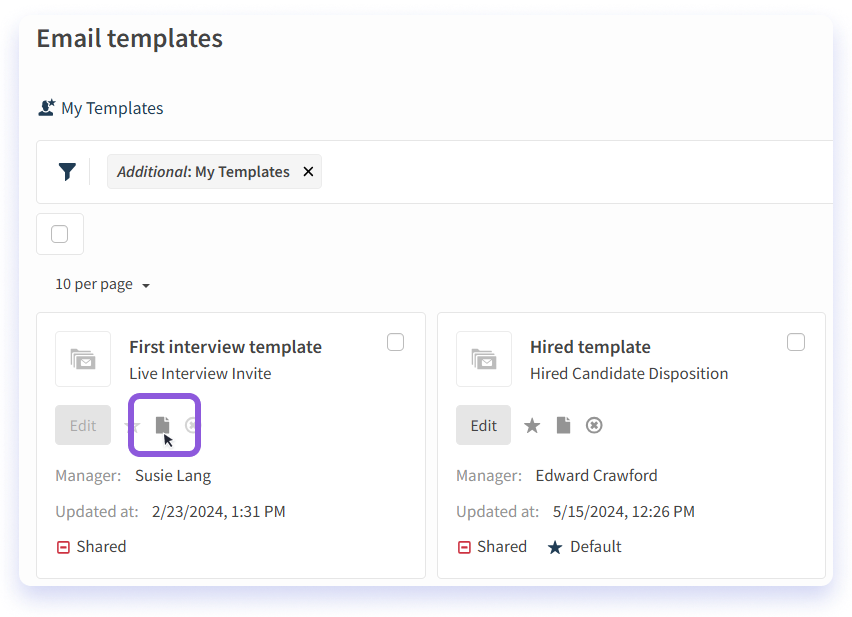Image resolution: width=852 pixels, height=617 pixels.
Task: Click the My Templates heading text
Action: (x=112, y=108)
